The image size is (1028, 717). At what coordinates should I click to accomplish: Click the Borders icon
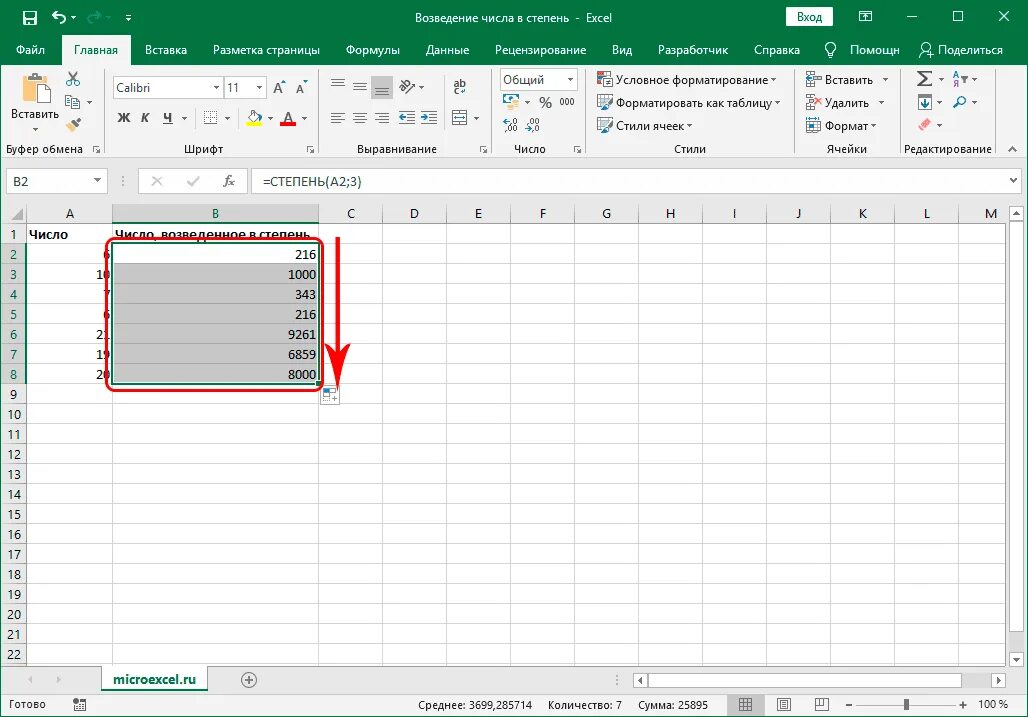(x=210, y=118)
